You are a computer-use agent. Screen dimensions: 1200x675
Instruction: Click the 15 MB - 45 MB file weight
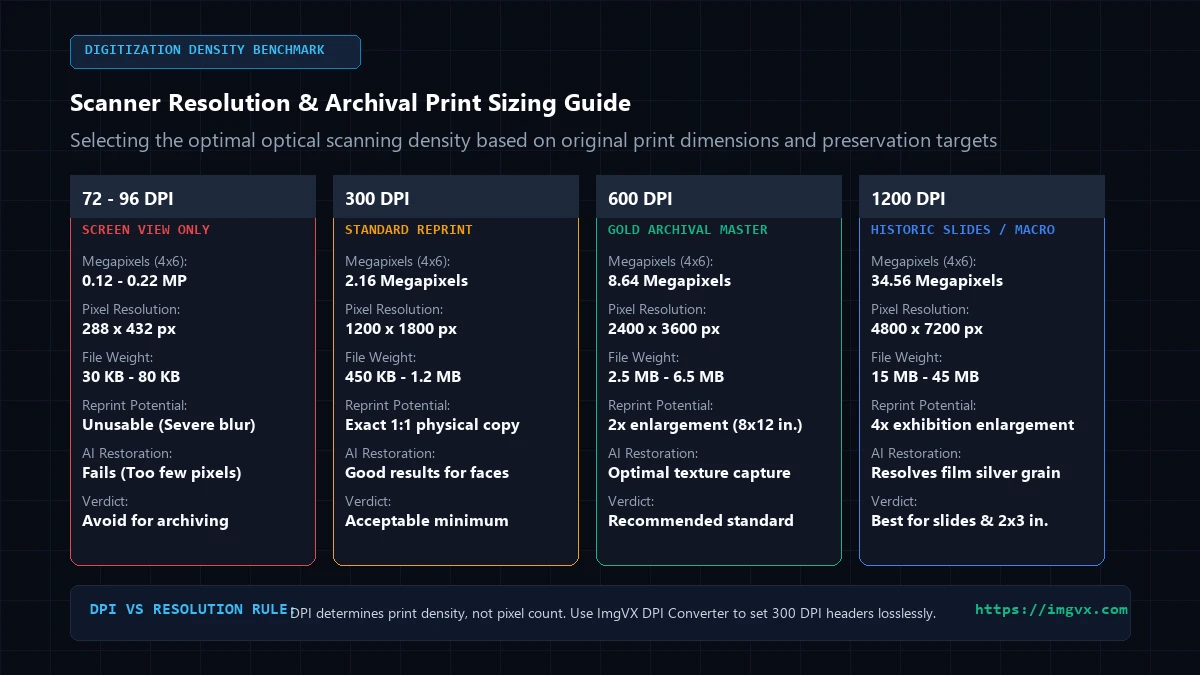point(925,377)
